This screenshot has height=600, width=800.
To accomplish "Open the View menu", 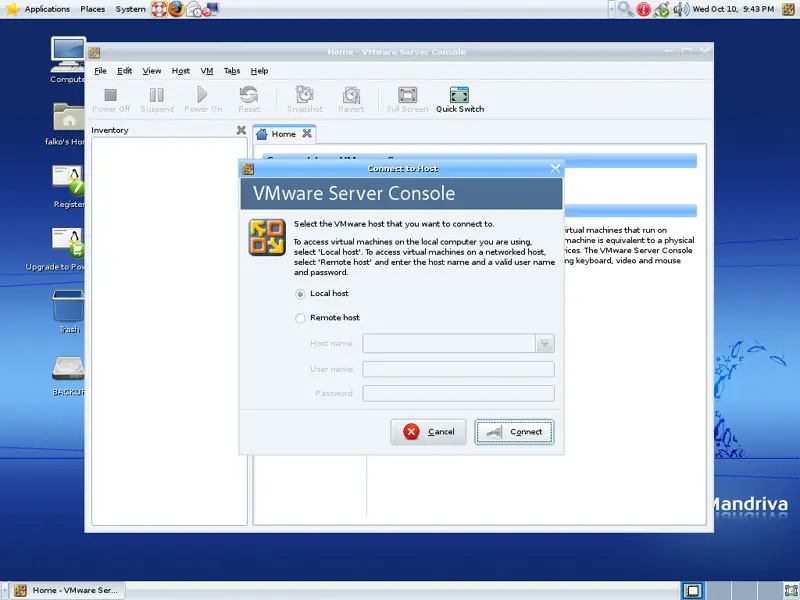I will pos(152,71).
